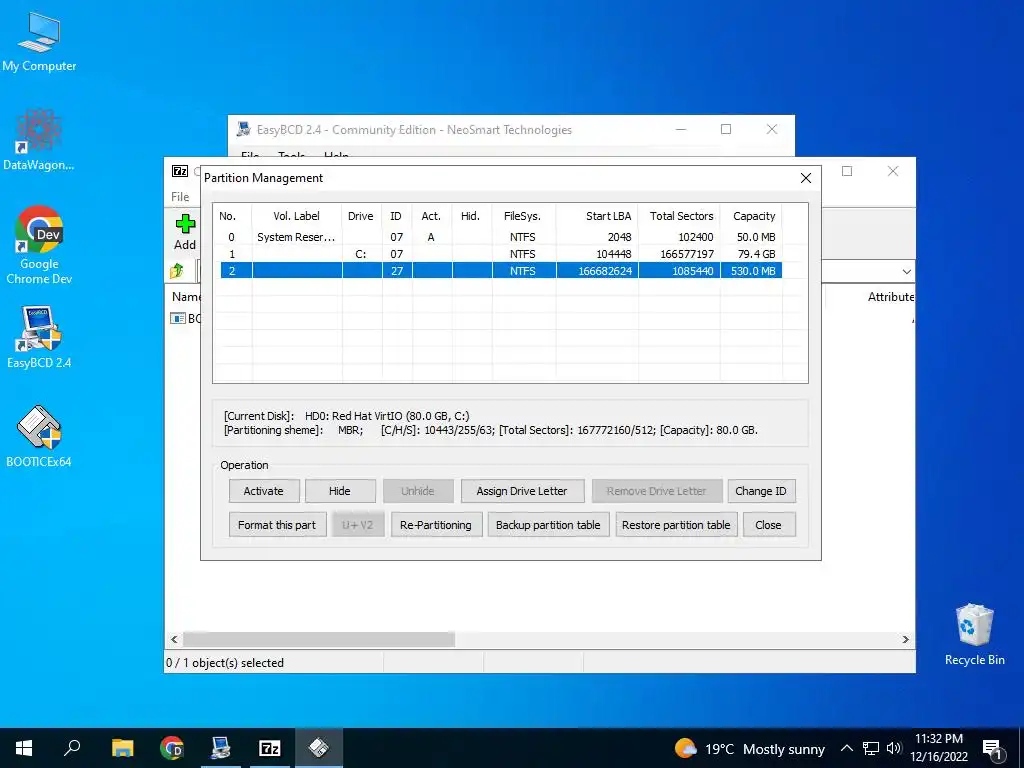Switch to BOOTICE in taskbar

[x=319, y=748]
